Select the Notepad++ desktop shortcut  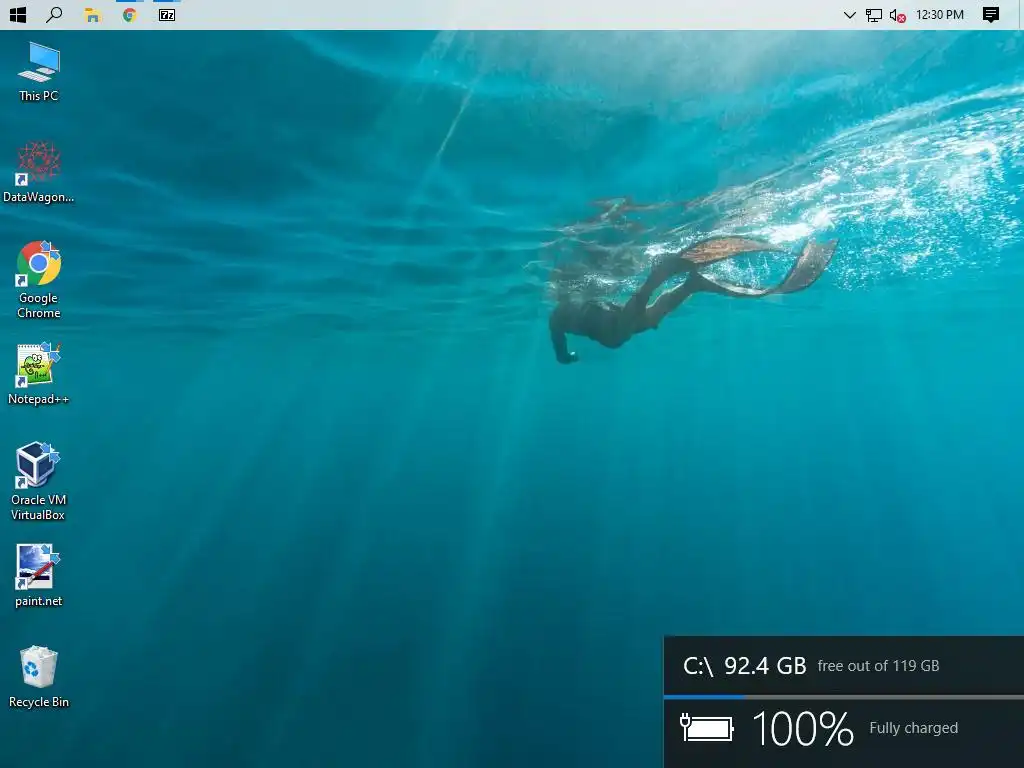click(x=39, y=374)
